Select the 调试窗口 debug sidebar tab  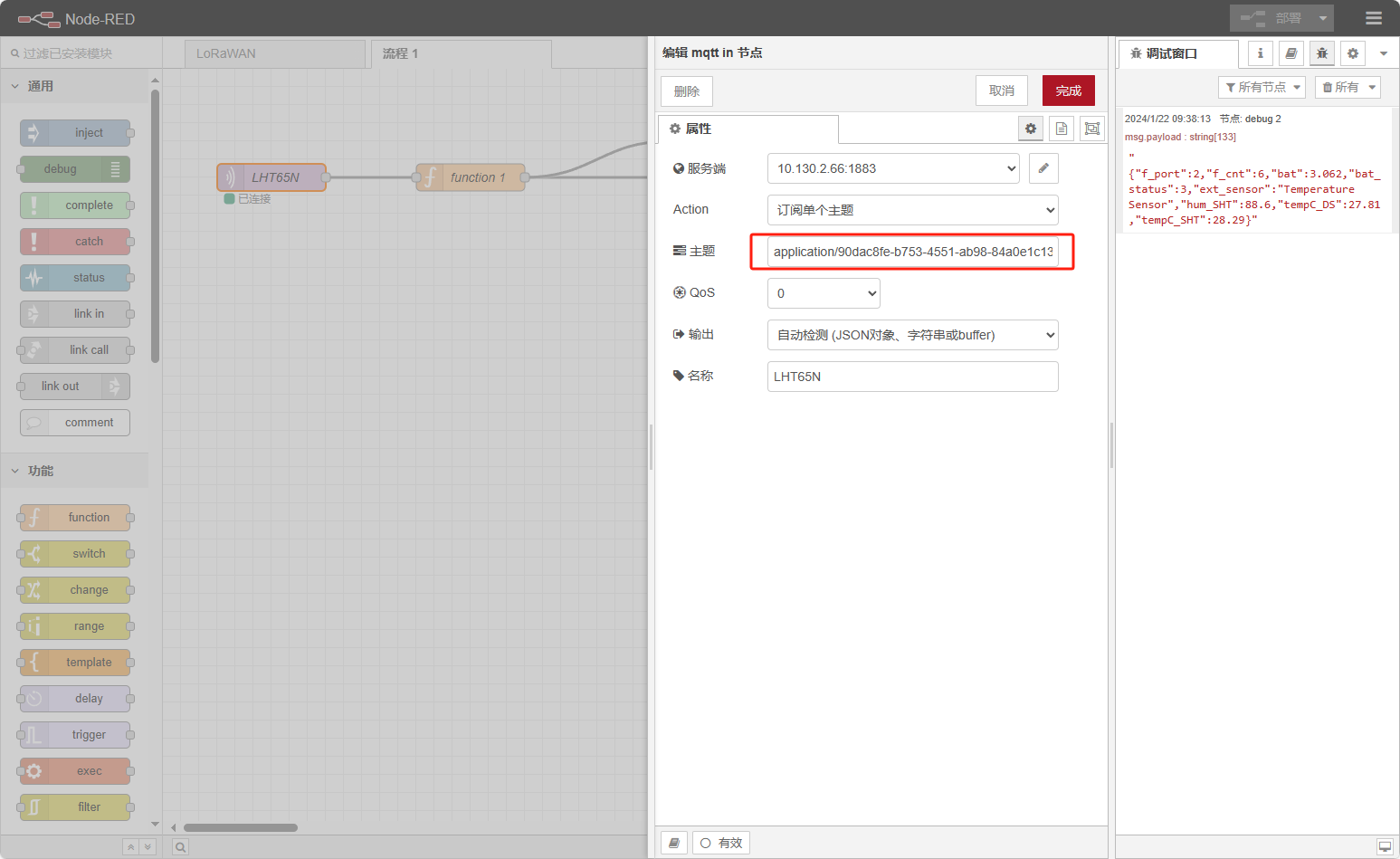coord(1178,53)
